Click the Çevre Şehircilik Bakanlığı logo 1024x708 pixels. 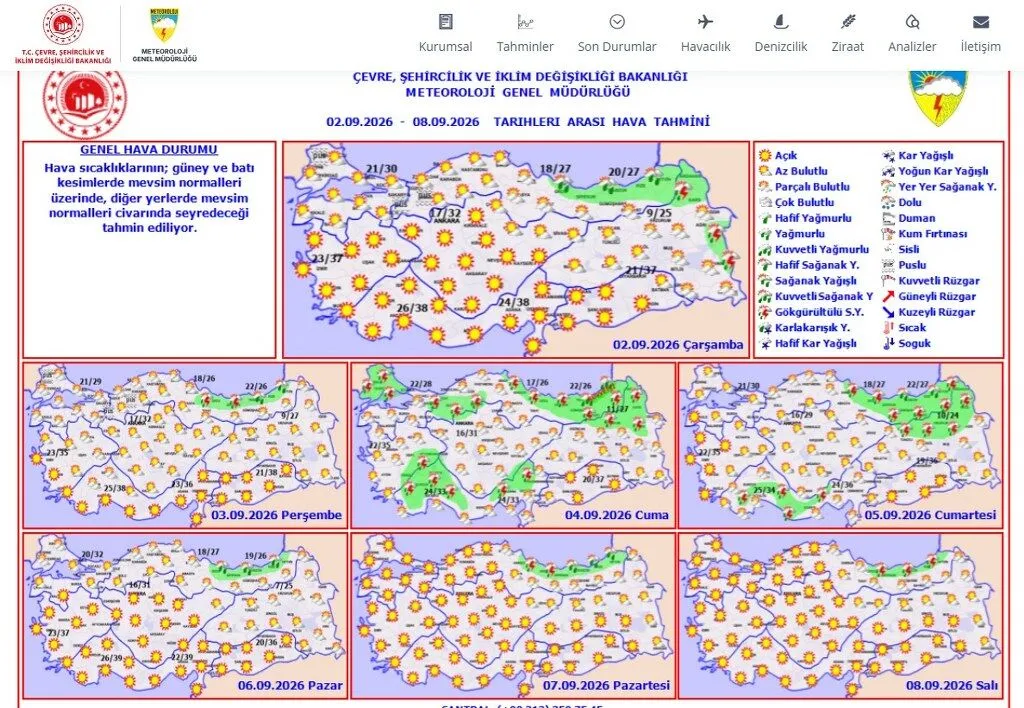[63, 34]
